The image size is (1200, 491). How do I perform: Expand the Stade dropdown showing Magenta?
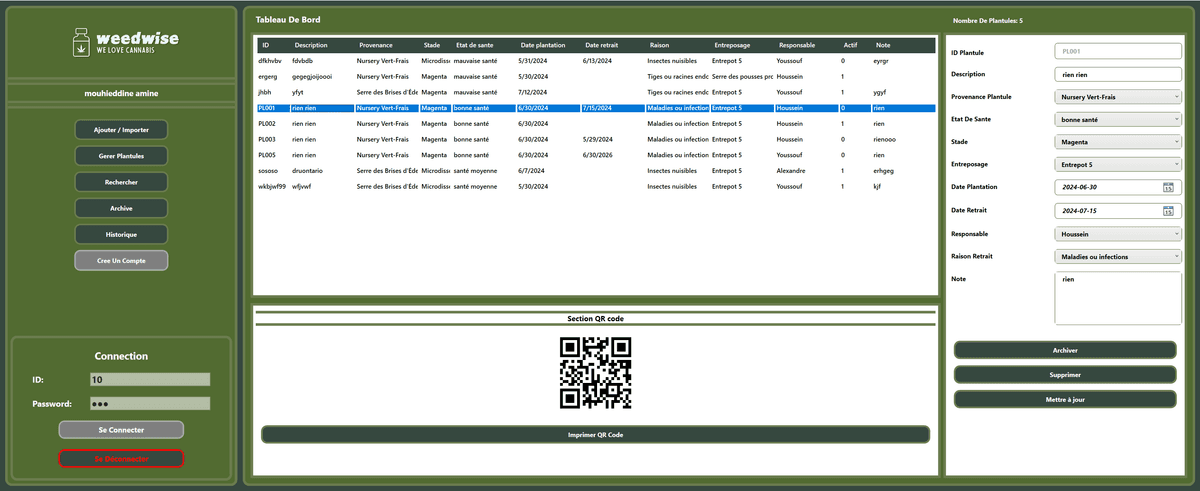(1118, 142)
